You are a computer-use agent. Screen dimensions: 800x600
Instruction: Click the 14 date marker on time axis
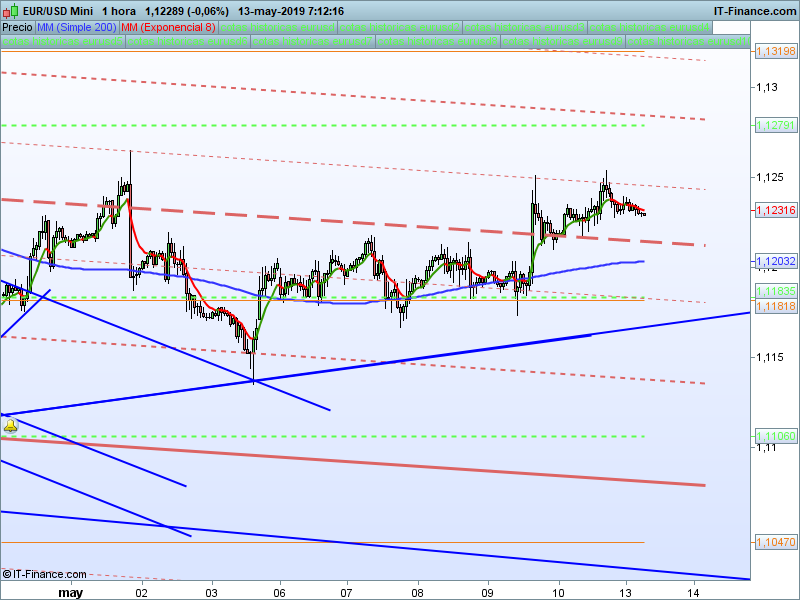pyautogui.click(x=693, y=592)
